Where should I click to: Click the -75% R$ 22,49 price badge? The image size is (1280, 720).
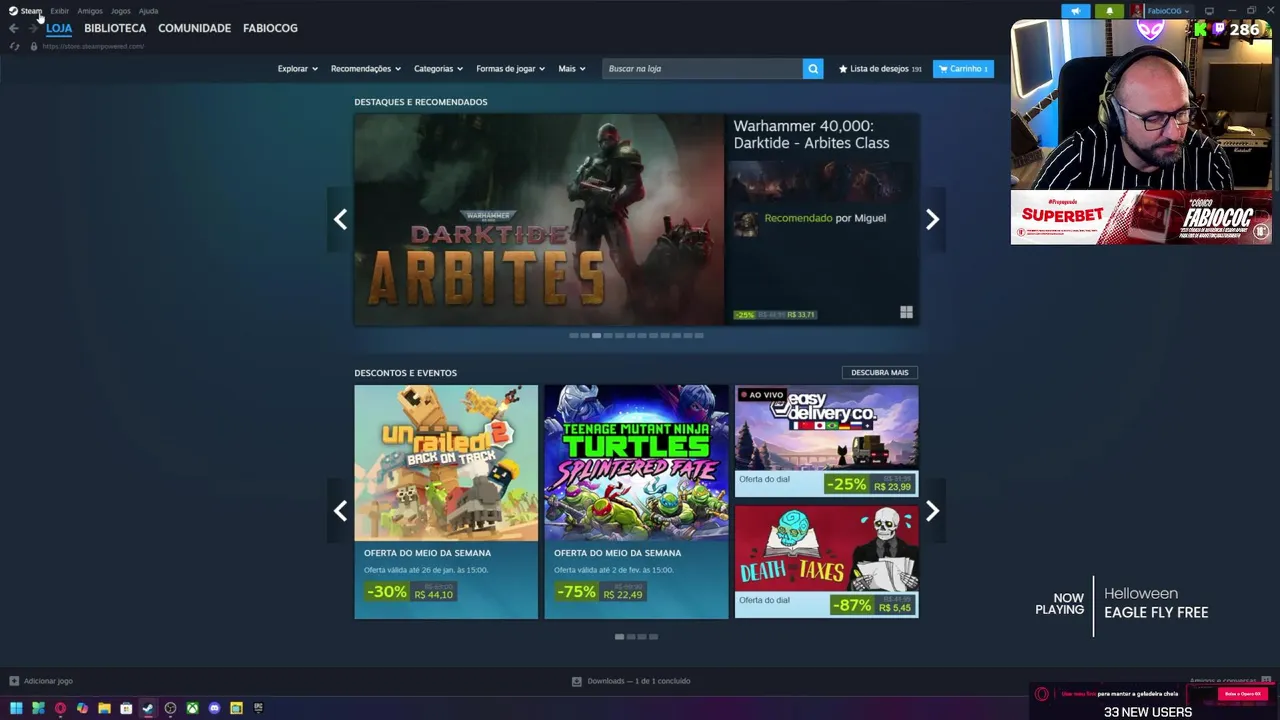pos(600,592)
